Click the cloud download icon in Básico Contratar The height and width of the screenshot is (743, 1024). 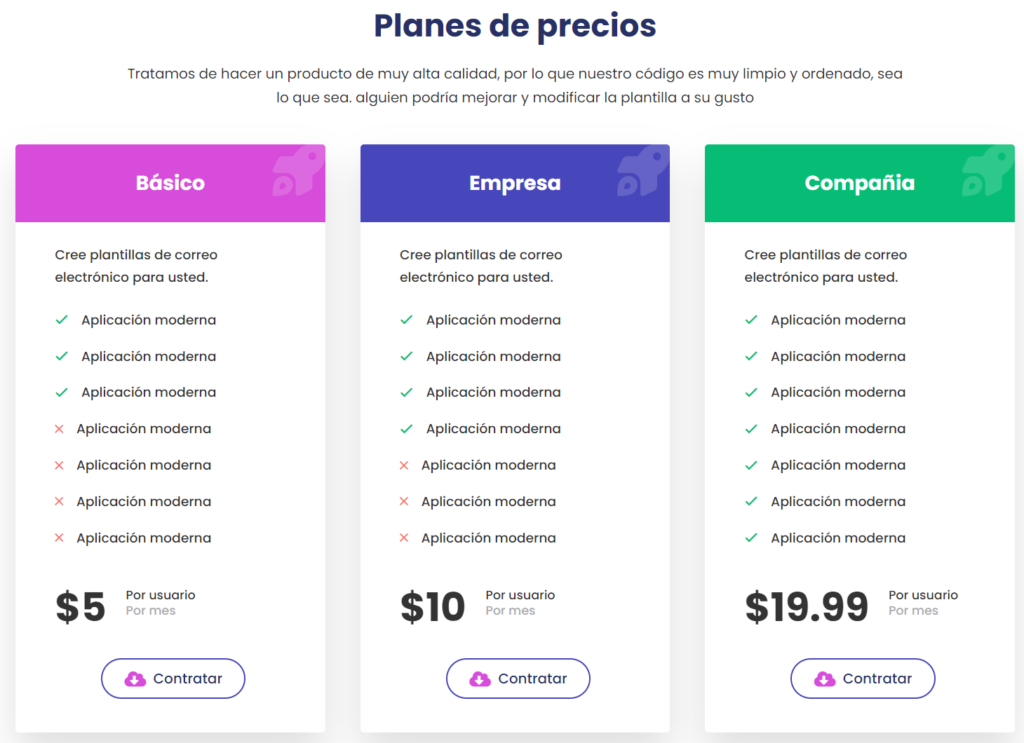(135, 679)
